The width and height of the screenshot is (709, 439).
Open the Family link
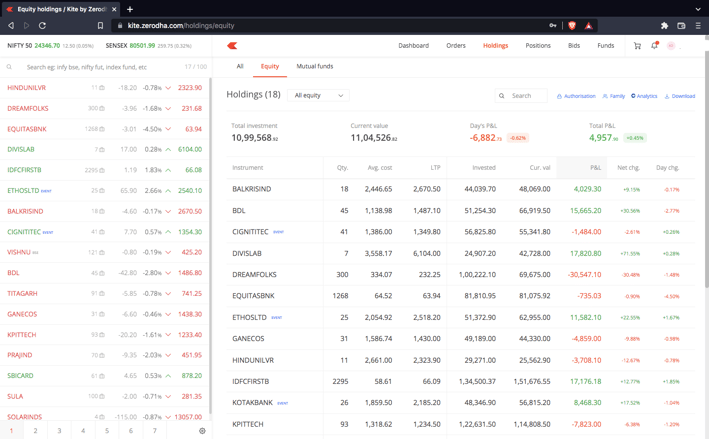(x=614, y=96)
